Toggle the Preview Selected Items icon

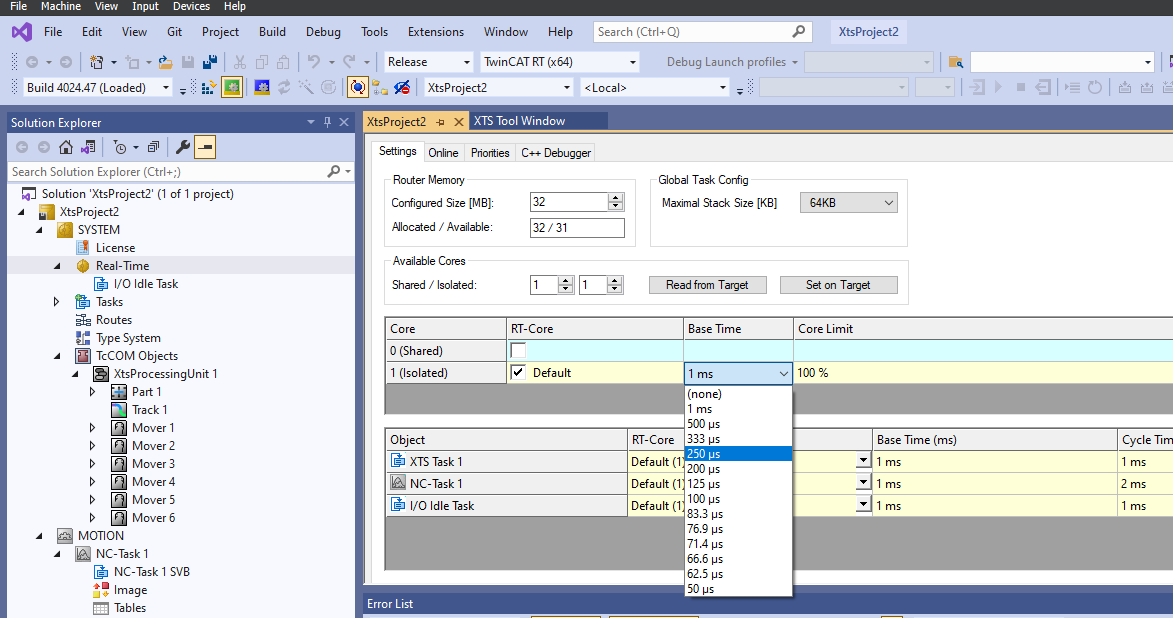click(x=205, y=147)
